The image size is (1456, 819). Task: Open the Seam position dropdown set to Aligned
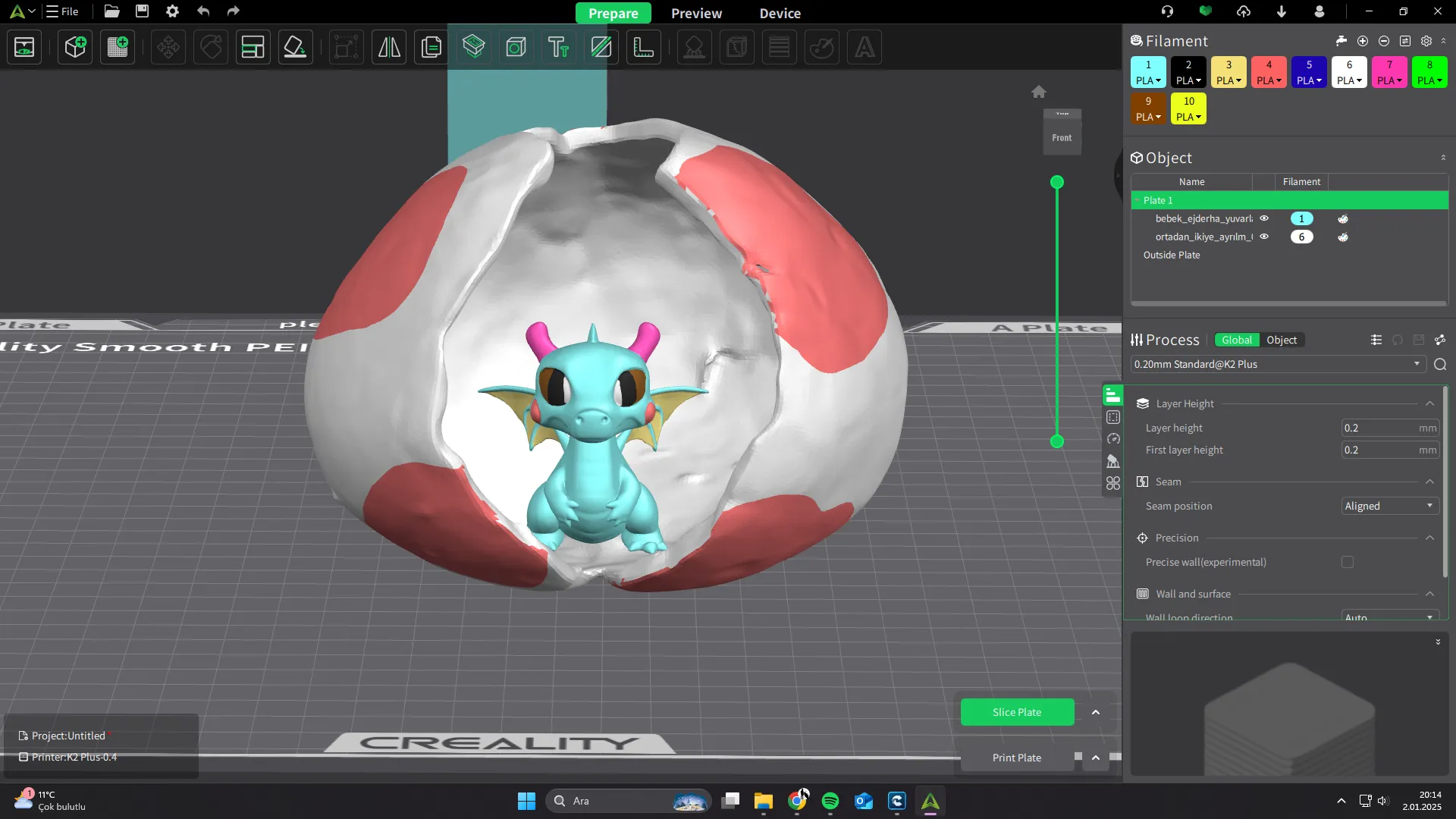click(x=1389, y=506)
